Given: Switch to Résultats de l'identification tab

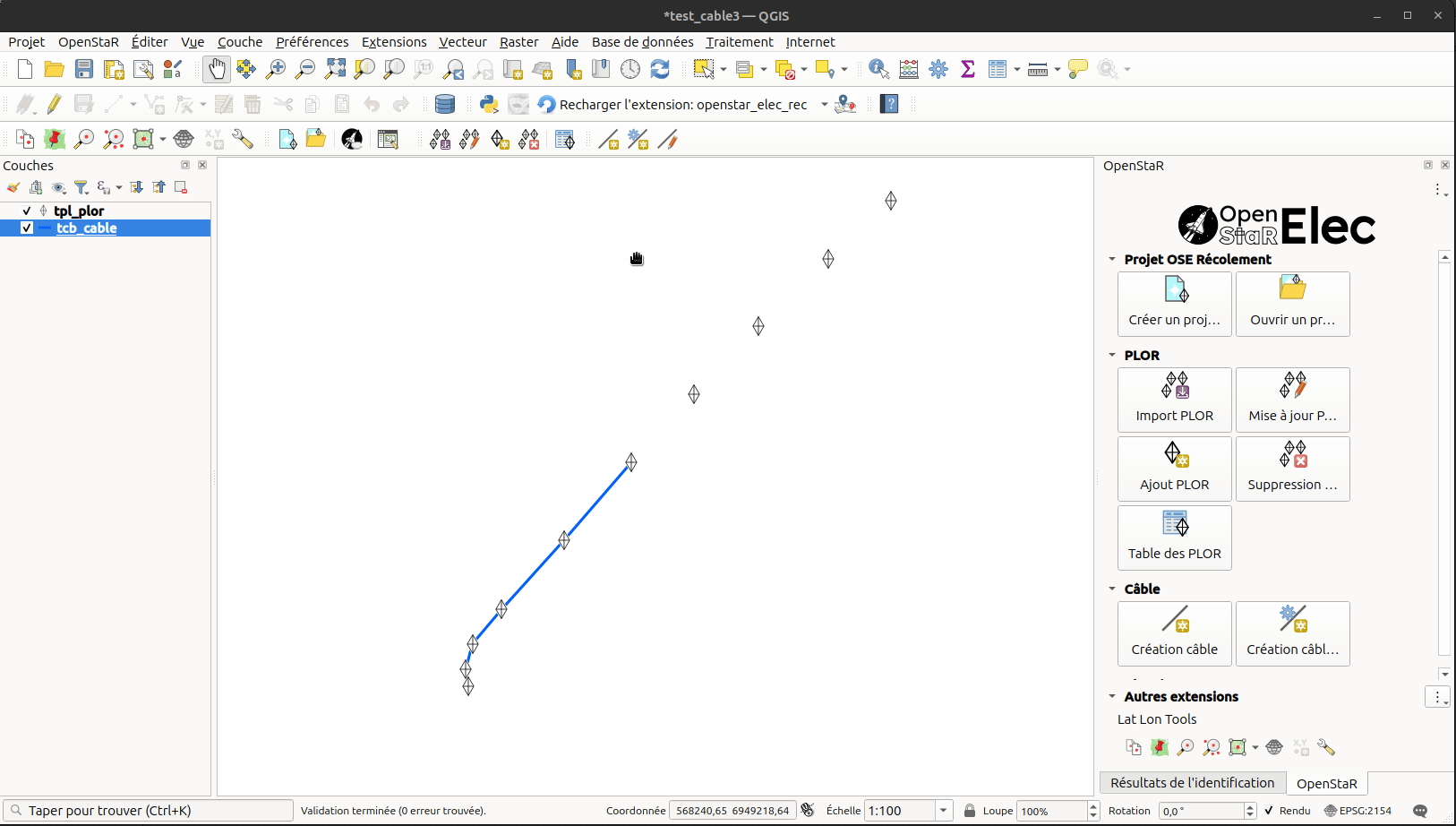Looking at the screenshot, I should pyautogui.click(x=1192, y=783).
